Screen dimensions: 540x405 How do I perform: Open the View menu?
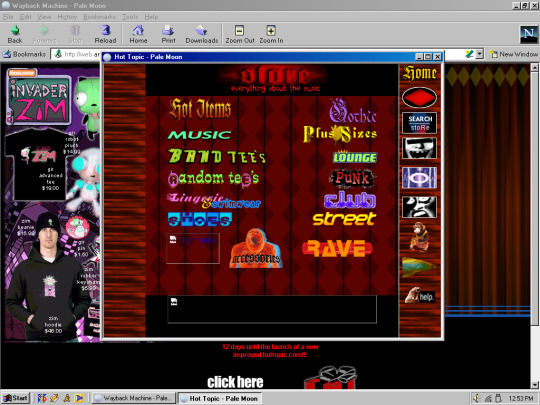(x=44, y=17)
